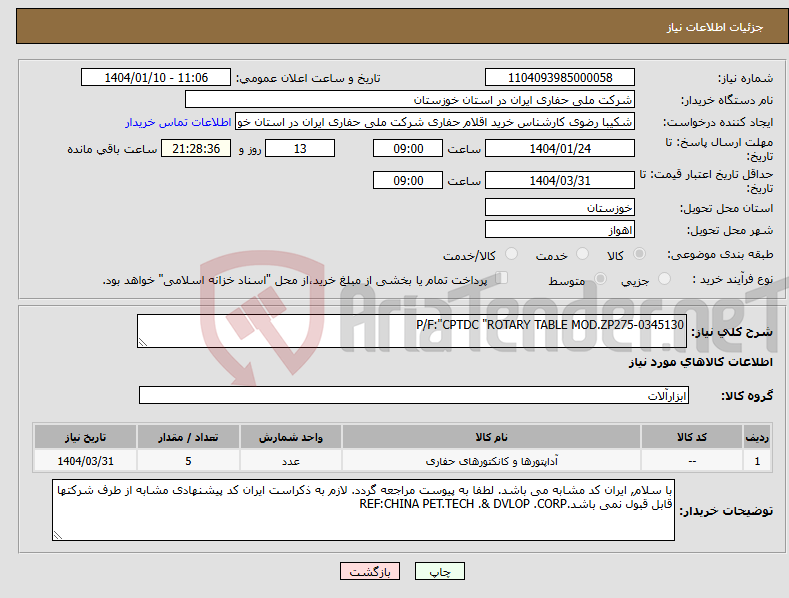Click the remaining time field 21:28:36
Screen dimensions: 789x598
tap(196, 148)
